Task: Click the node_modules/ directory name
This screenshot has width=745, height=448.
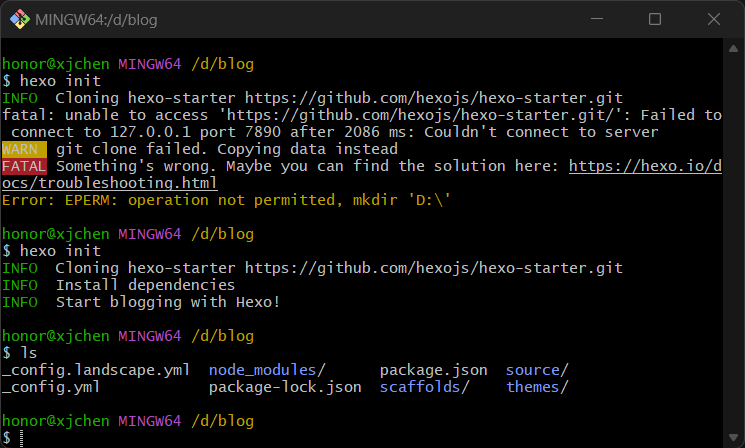Action: coord(267,371)
